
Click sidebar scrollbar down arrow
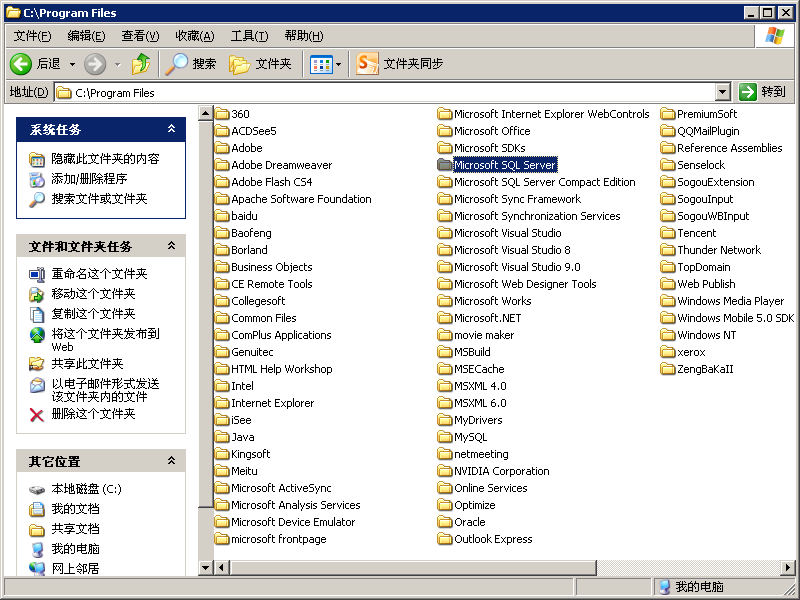(x=205, y=567)
